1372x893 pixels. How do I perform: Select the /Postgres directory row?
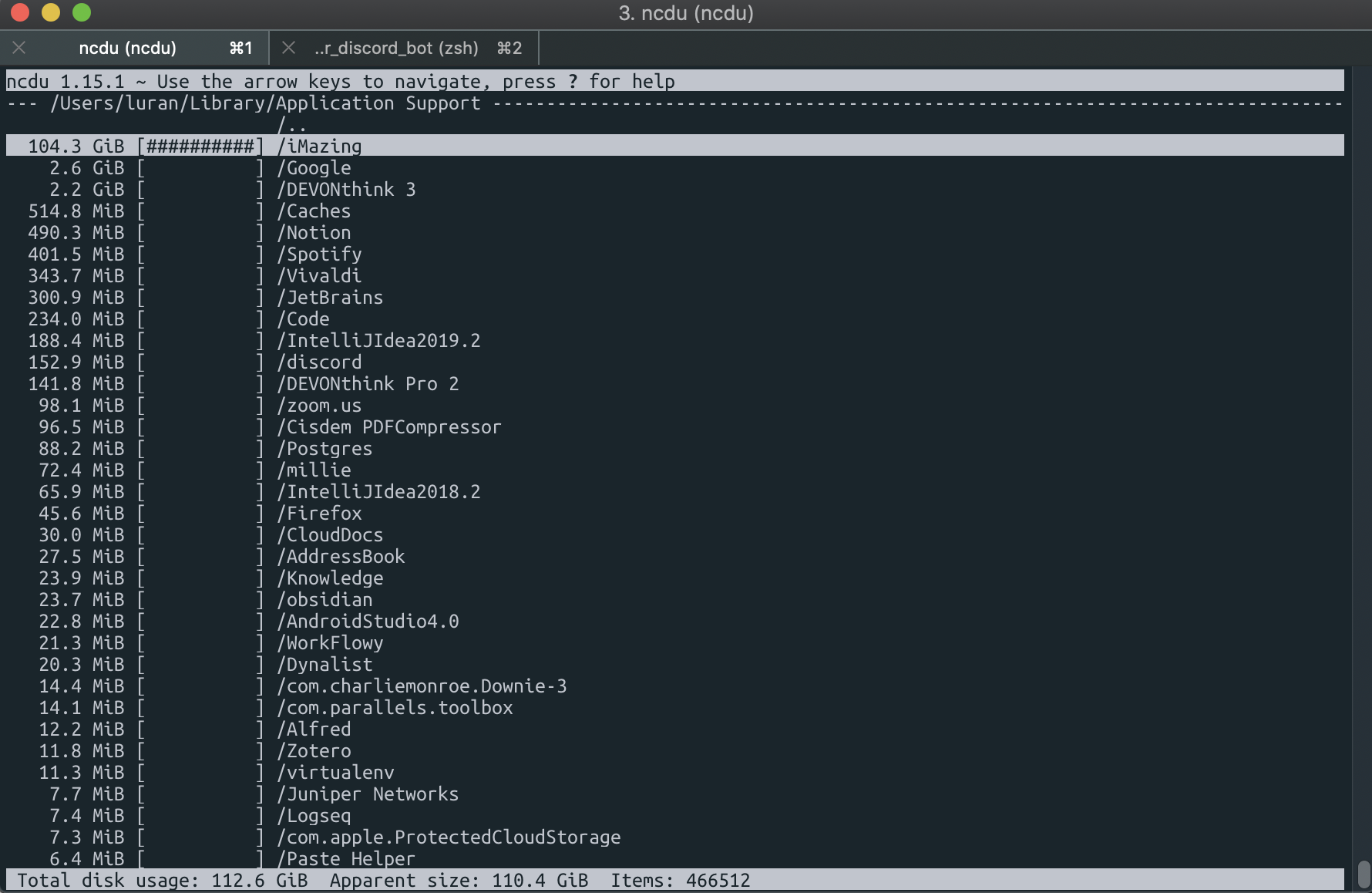(x=675, y=448)
